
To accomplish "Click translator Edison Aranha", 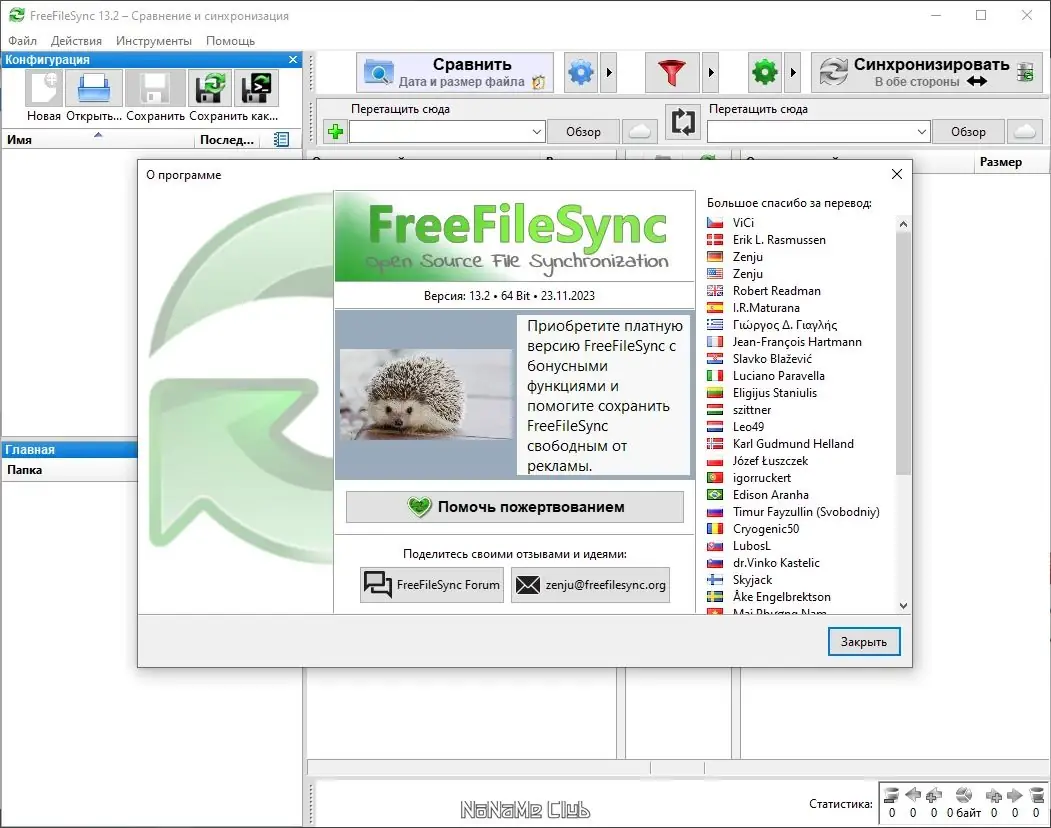I will [x=770, y=495].
